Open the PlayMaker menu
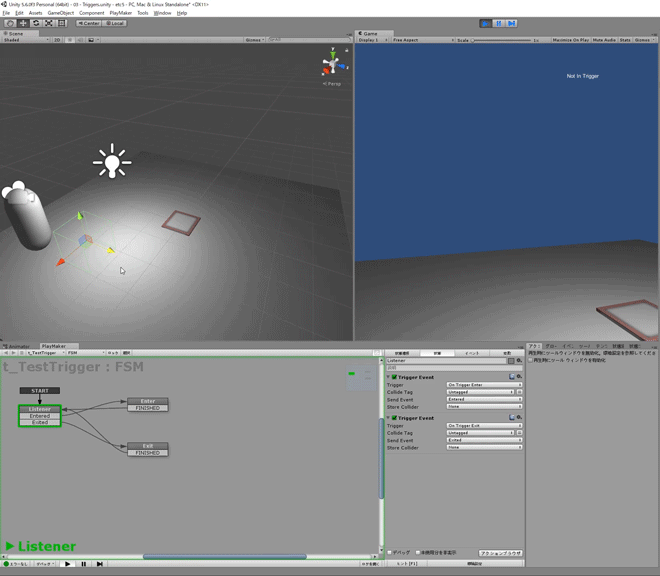 pyautogui.click(x=121, y=13)
